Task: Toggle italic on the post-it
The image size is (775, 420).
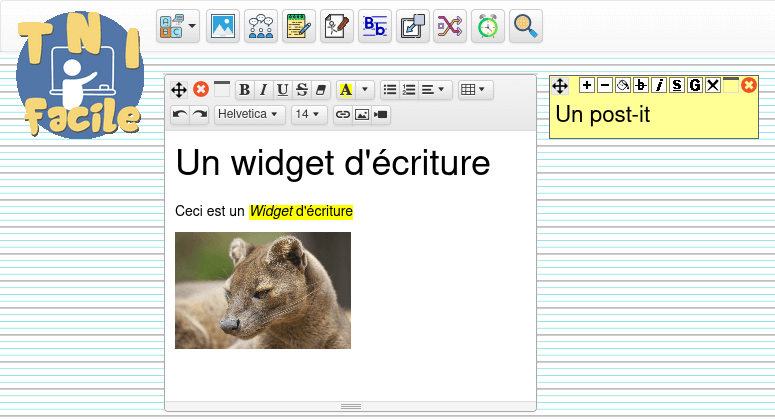Action: [659, 85]
